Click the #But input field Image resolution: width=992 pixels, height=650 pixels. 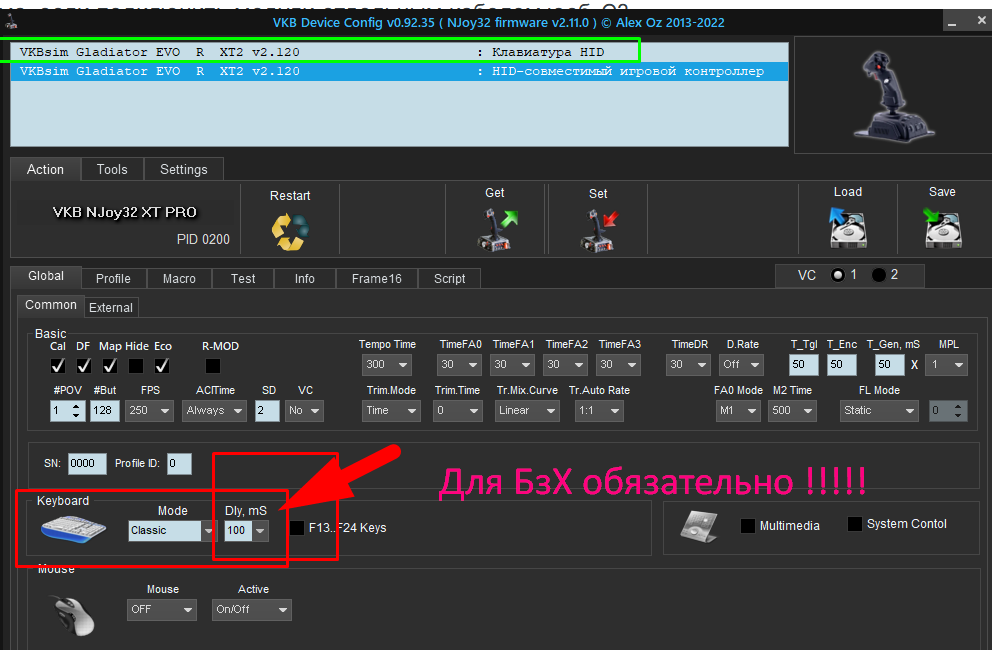[104, 411]
